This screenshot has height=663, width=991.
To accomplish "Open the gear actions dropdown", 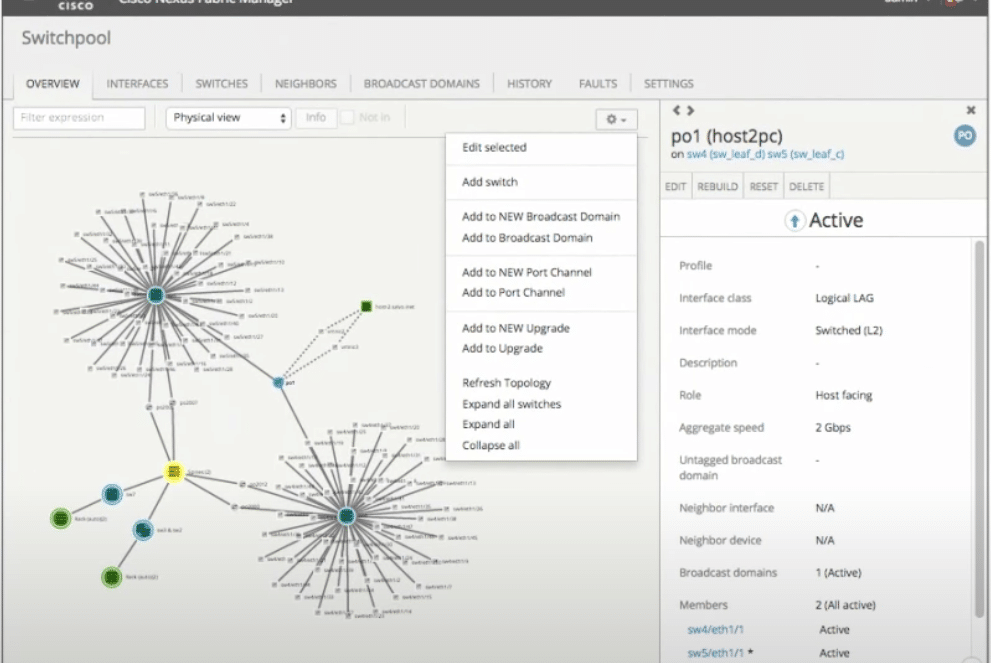I will click(x=616, y=119).
